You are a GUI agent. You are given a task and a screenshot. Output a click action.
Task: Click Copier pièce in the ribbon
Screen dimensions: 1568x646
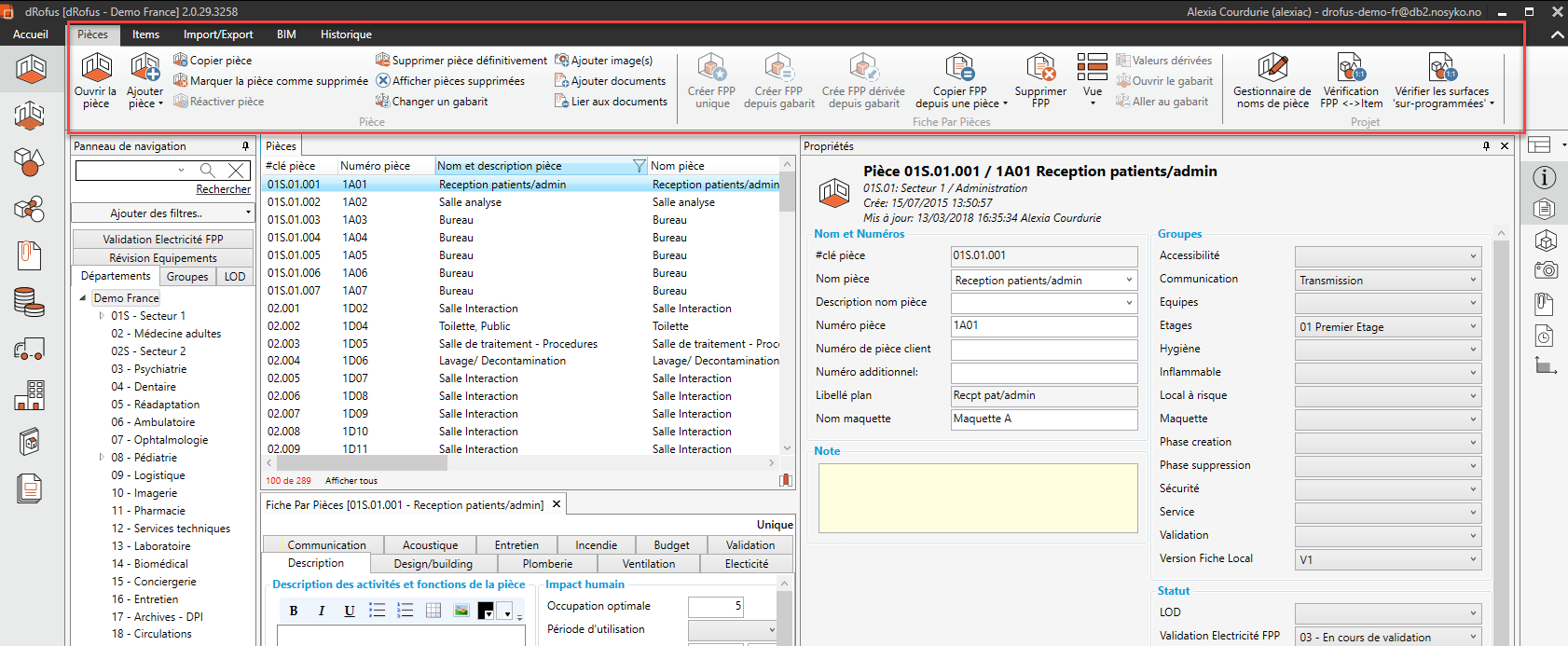tap(213, 61)
